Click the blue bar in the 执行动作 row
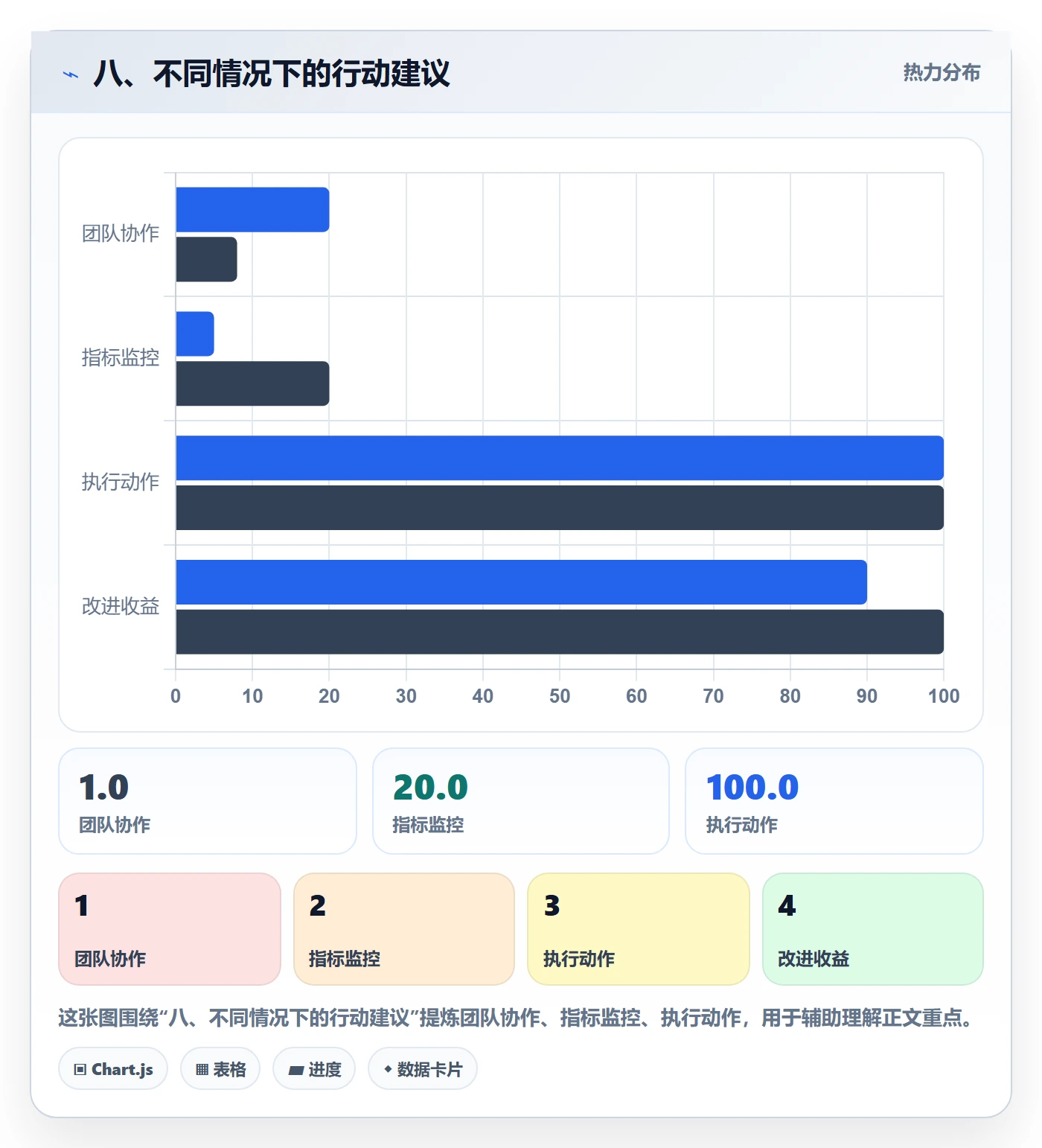This screenshot has width=1042, height=1148. [x=560, y=458]
